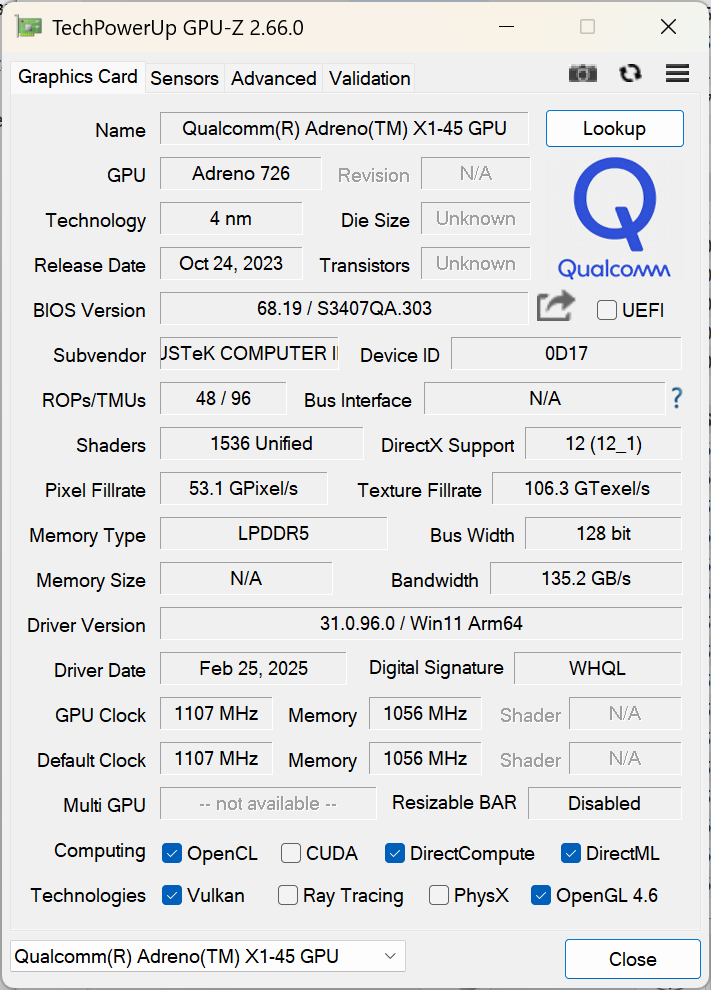Image resolution: width=711 pixels, height=990 pixels.
Task: Click the ROPs/TMUs field 48 / 96
Action: click(x=223, y=398)
